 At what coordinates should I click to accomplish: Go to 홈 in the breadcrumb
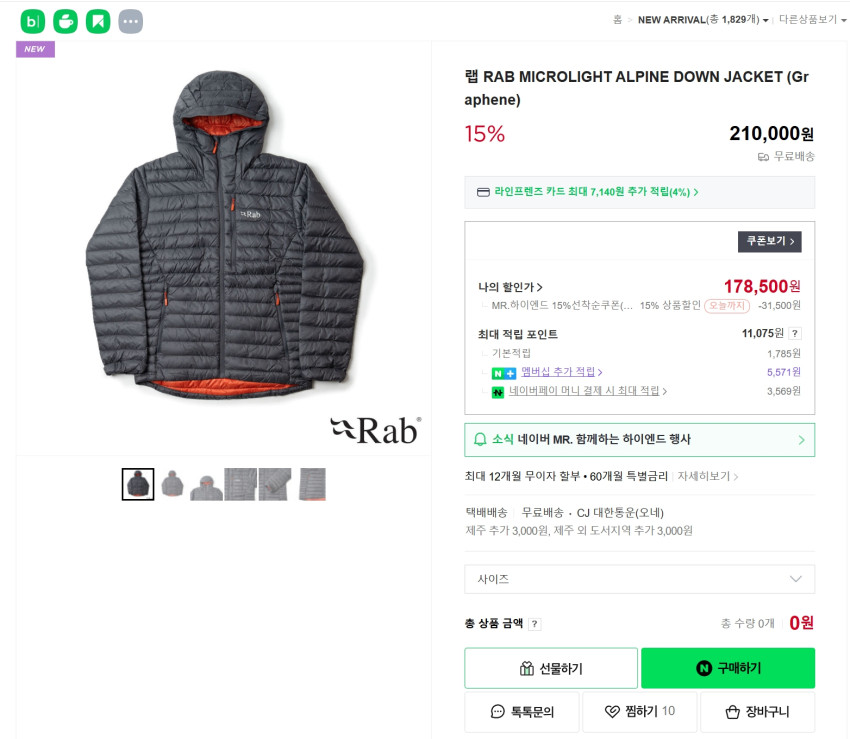(x=617, y=20)
